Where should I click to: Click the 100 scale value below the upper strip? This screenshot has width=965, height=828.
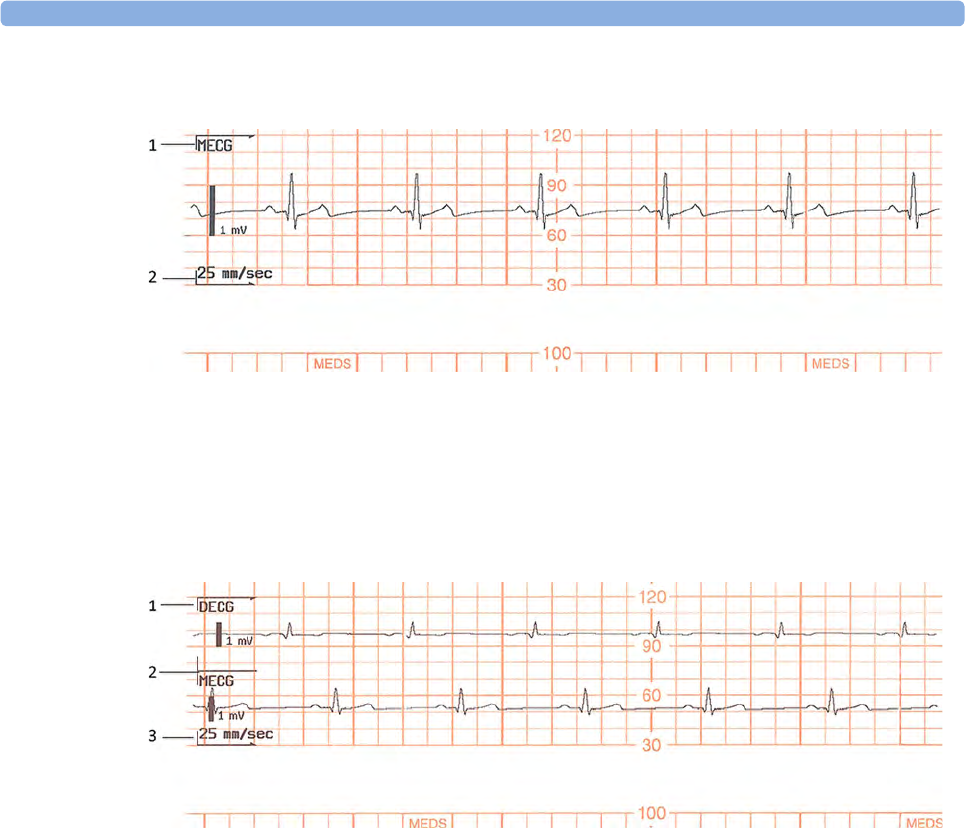coord(557,353)
